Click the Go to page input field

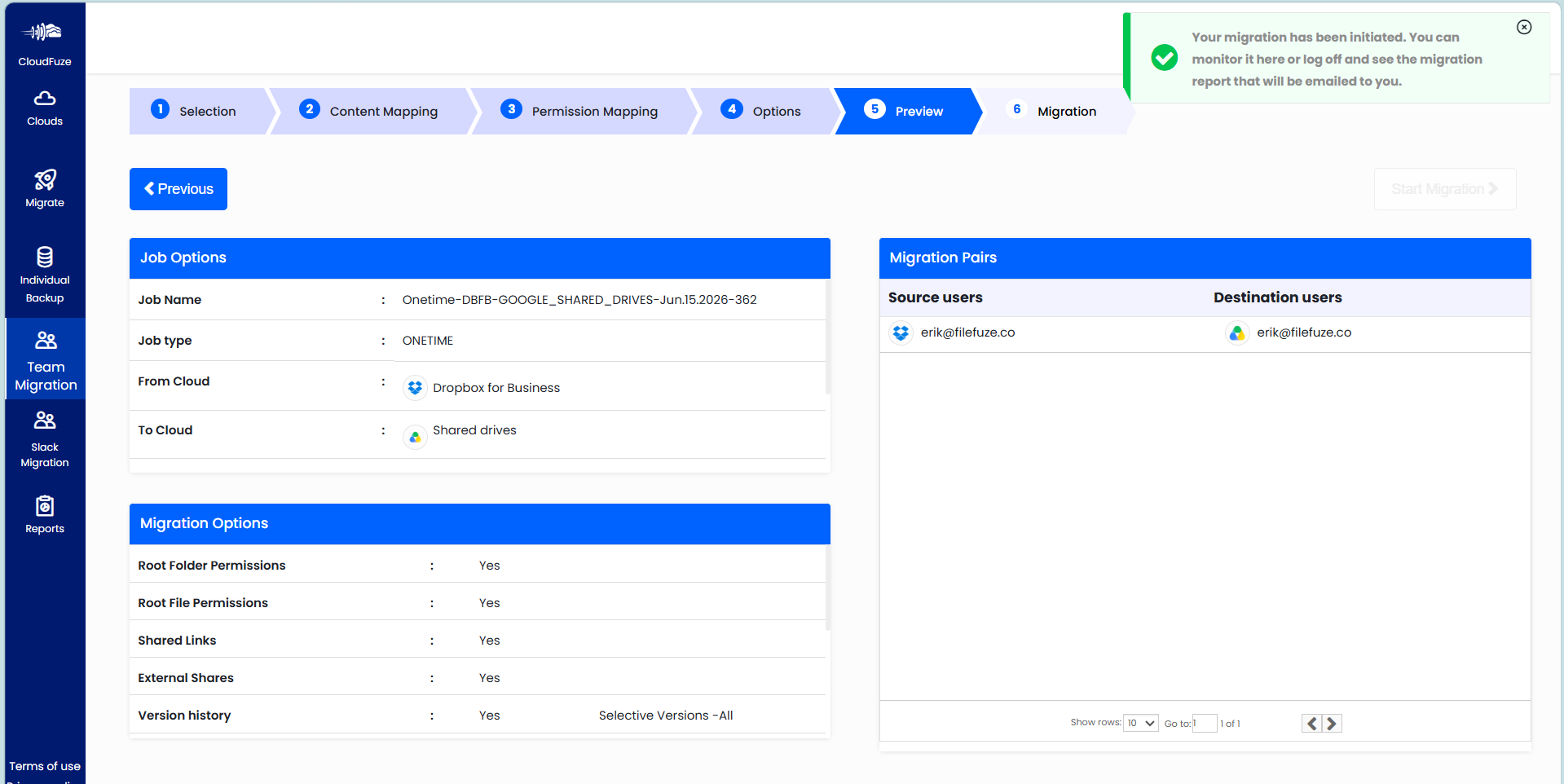click(x=1205, y=723)
